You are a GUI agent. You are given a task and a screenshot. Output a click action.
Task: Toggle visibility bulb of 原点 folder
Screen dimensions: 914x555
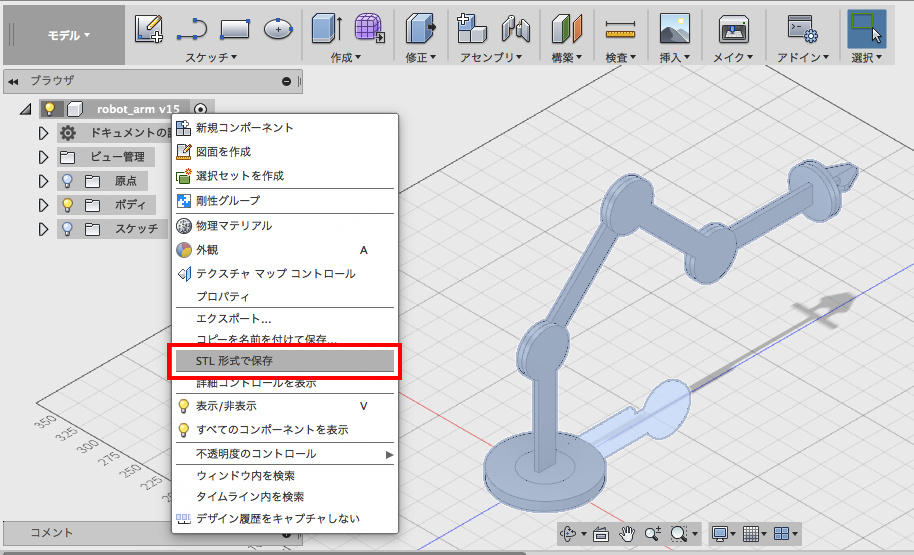(67, 181)
